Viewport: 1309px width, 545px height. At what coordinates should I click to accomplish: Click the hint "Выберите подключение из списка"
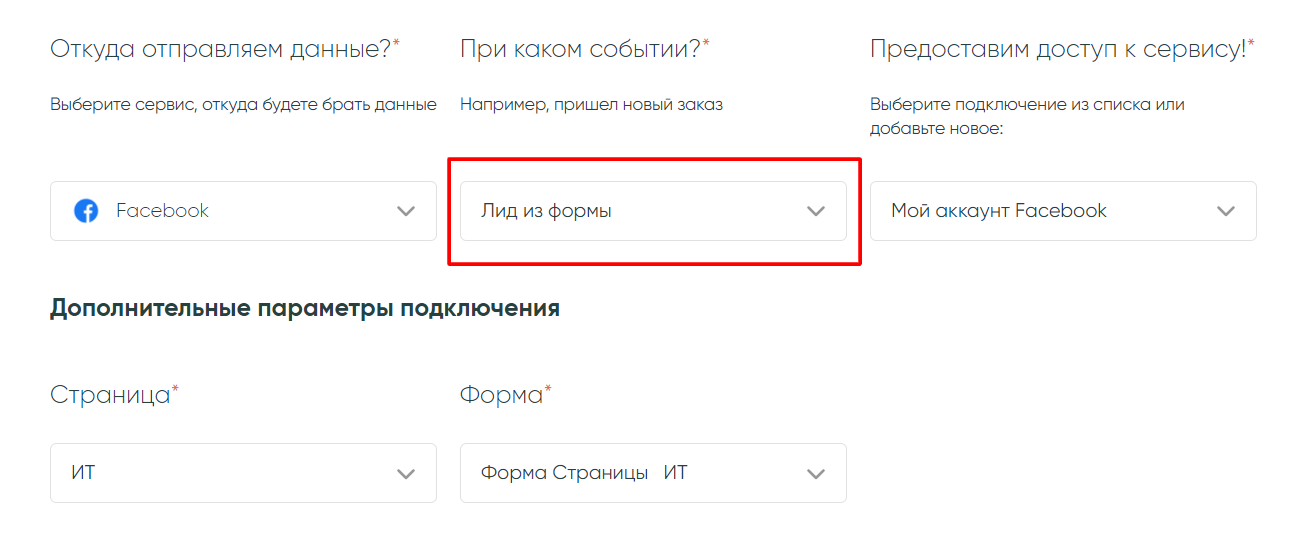(1027, 104)
